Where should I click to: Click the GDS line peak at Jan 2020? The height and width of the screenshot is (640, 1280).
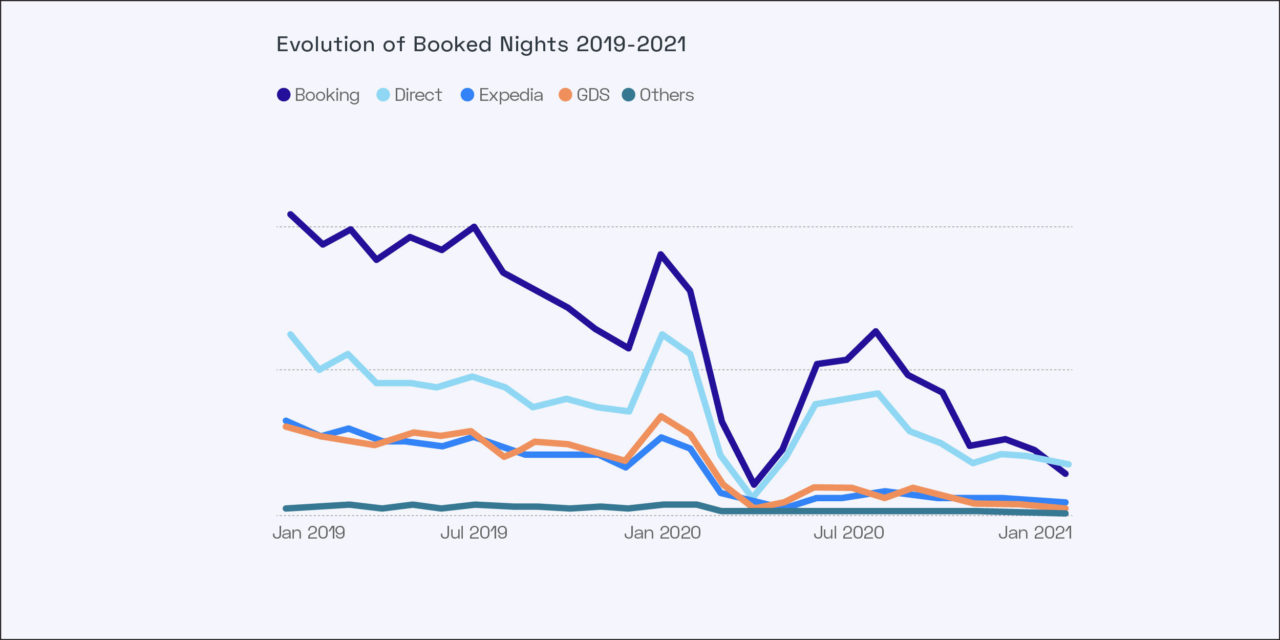[x=661, y=416]
